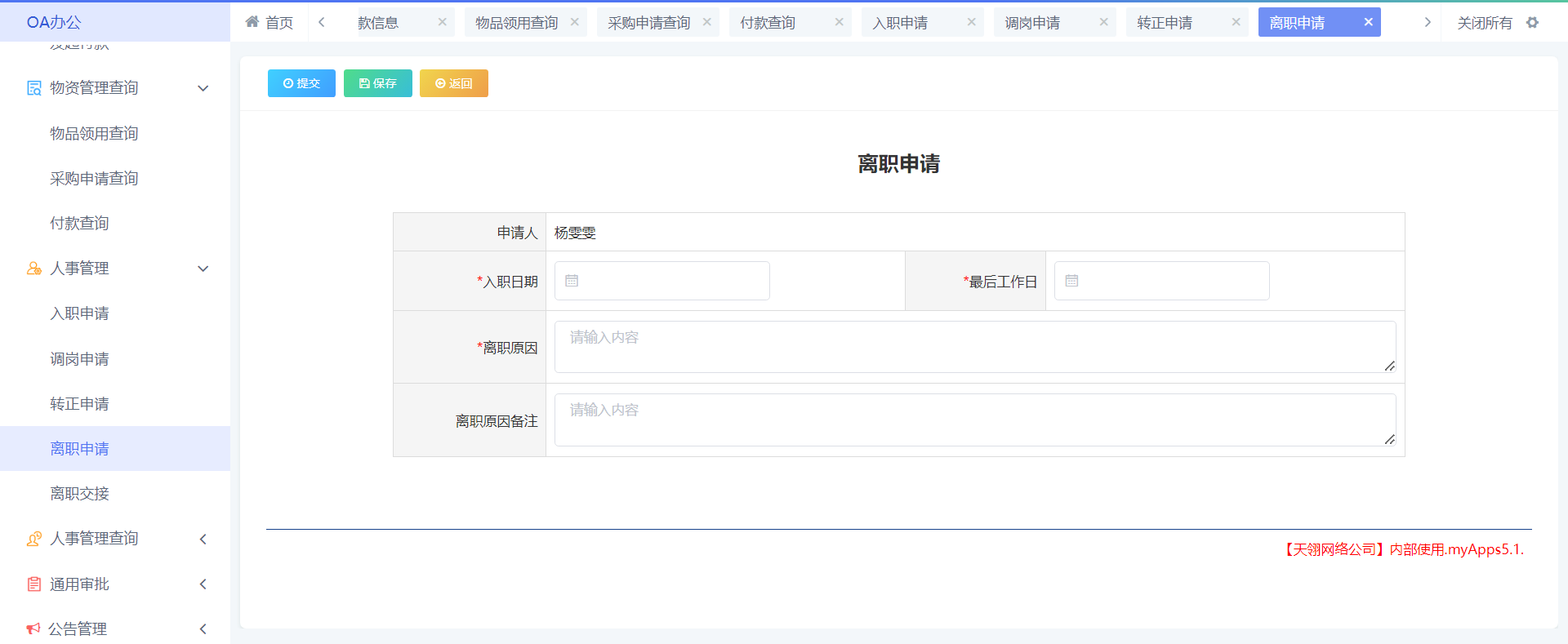Open calendar icon in 入职日期 field

coord(572,281)
